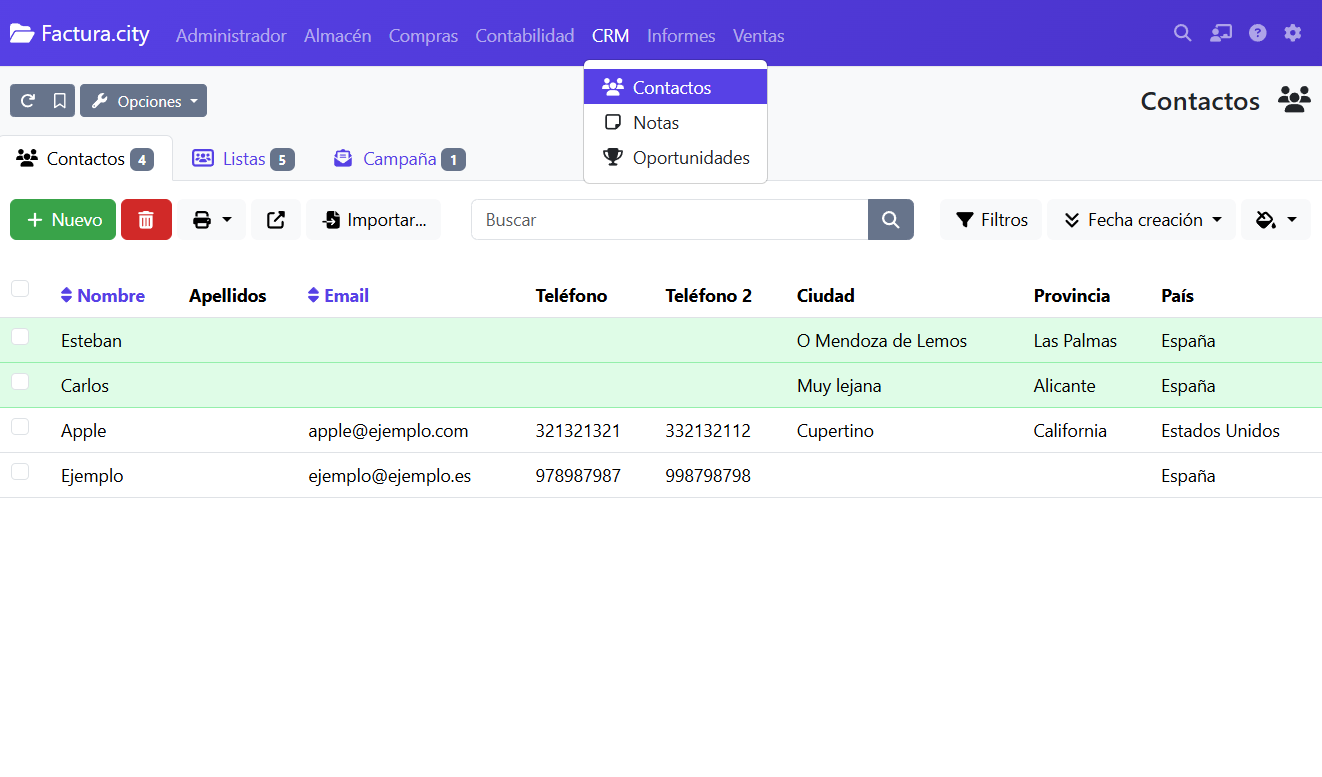Click the Cupertino city cell
Viewport: 1322px width, 777px height.
click(x=835, y=431)
